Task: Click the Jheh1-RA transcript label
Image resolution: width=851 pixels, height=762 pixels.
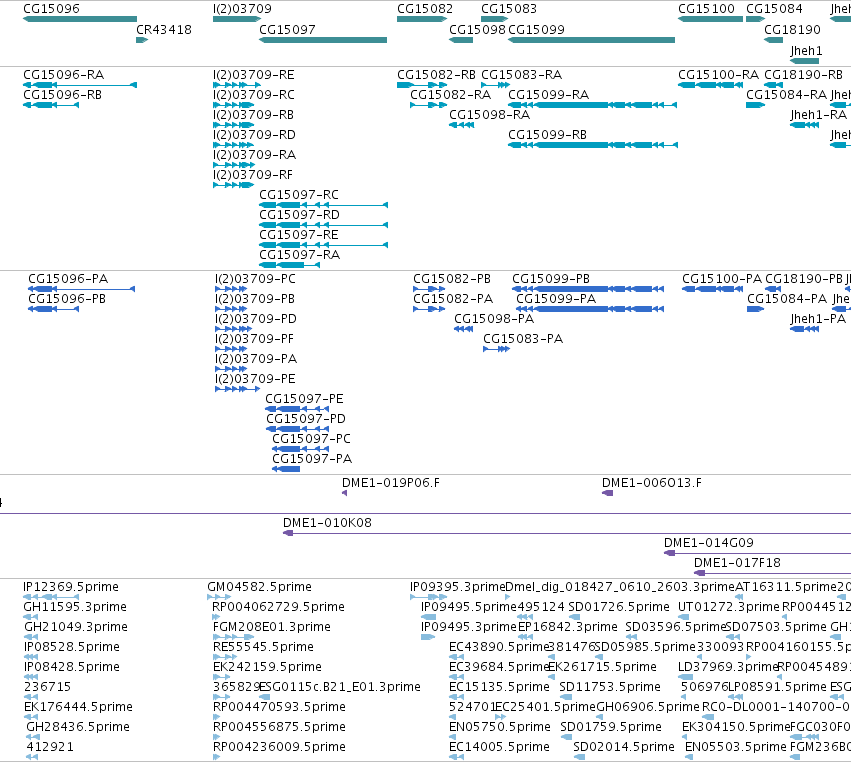Action: coord(818,115)
